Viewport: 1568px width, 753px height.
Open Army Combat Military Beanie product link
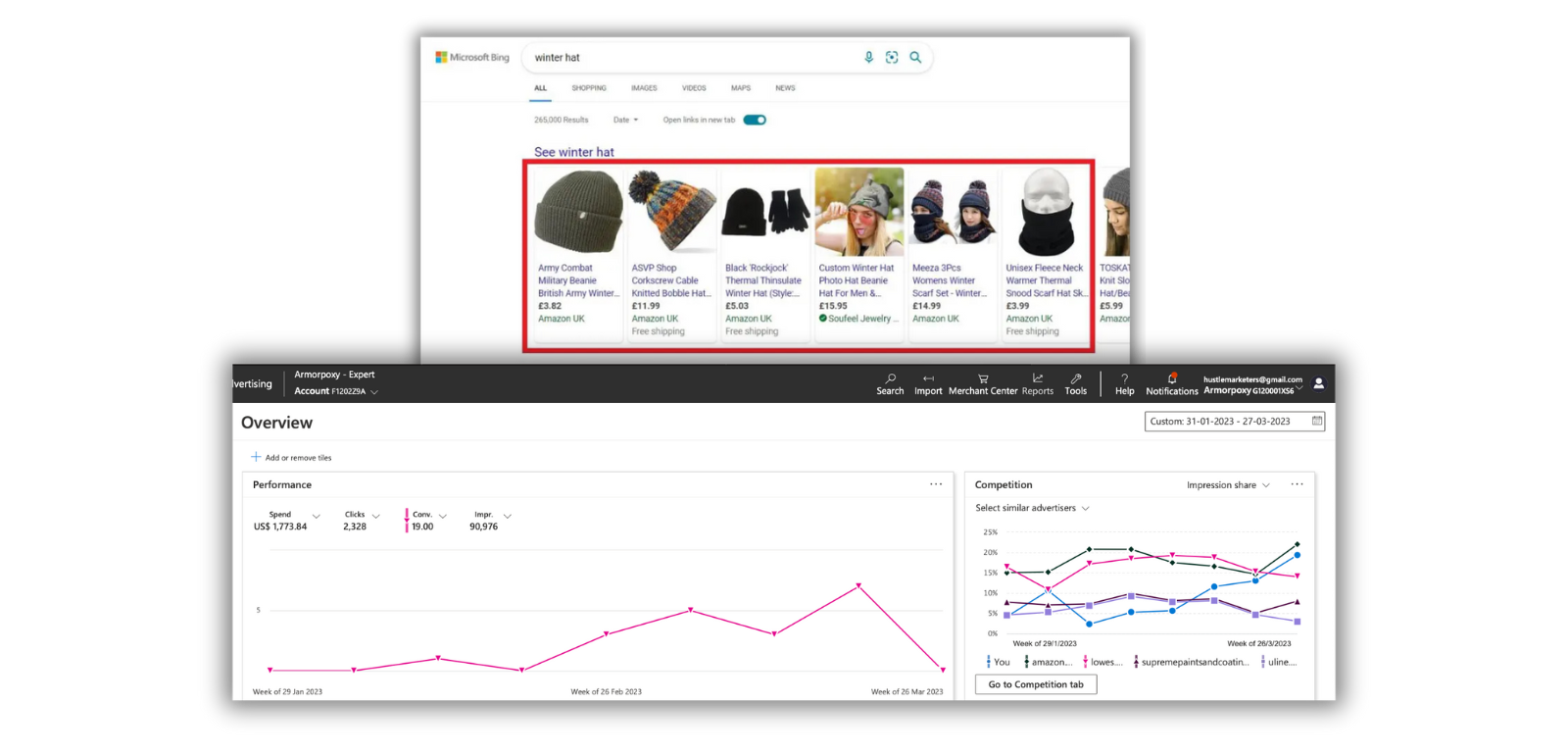click(578, 280)
